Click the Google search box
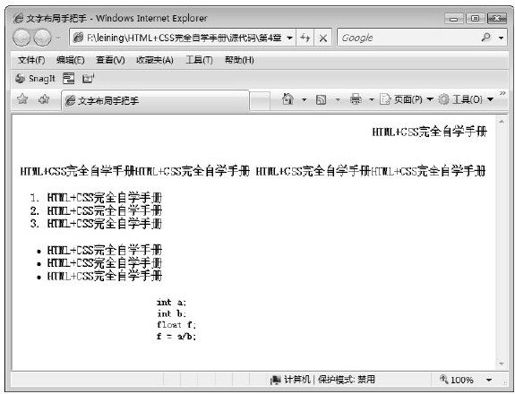This screenshot has width=515, height=394. coord(408,38)
